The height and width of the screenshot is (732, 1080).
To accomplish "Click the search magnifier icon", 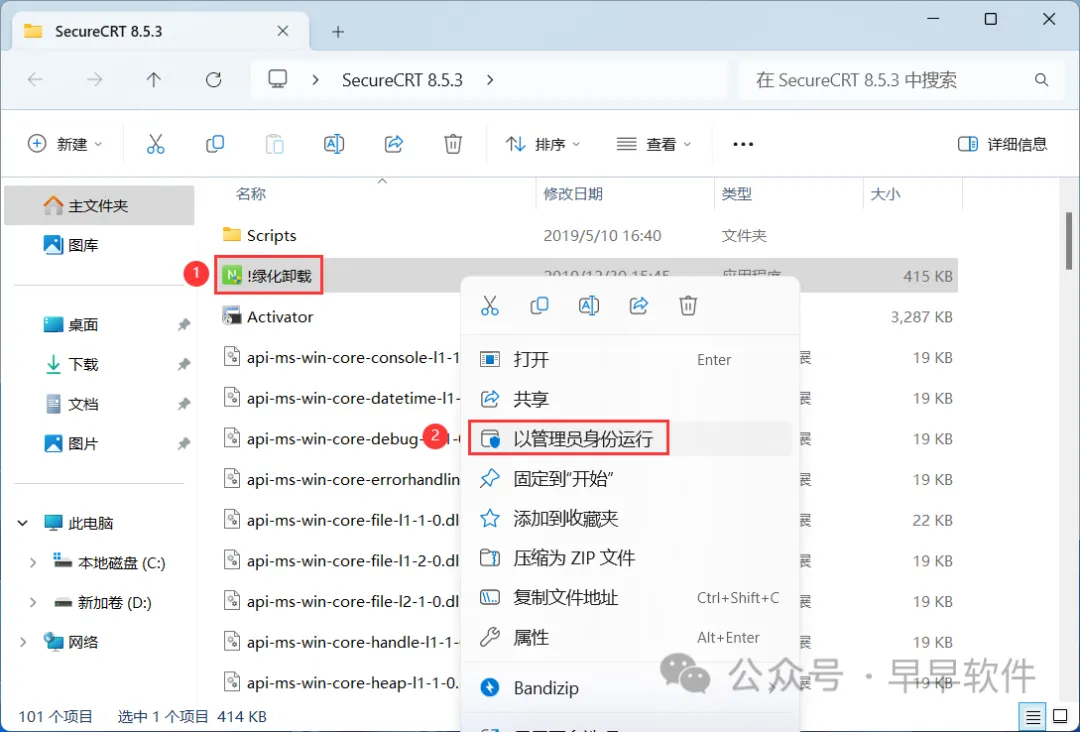I will pyautogui.click(x=1041, y=80).
